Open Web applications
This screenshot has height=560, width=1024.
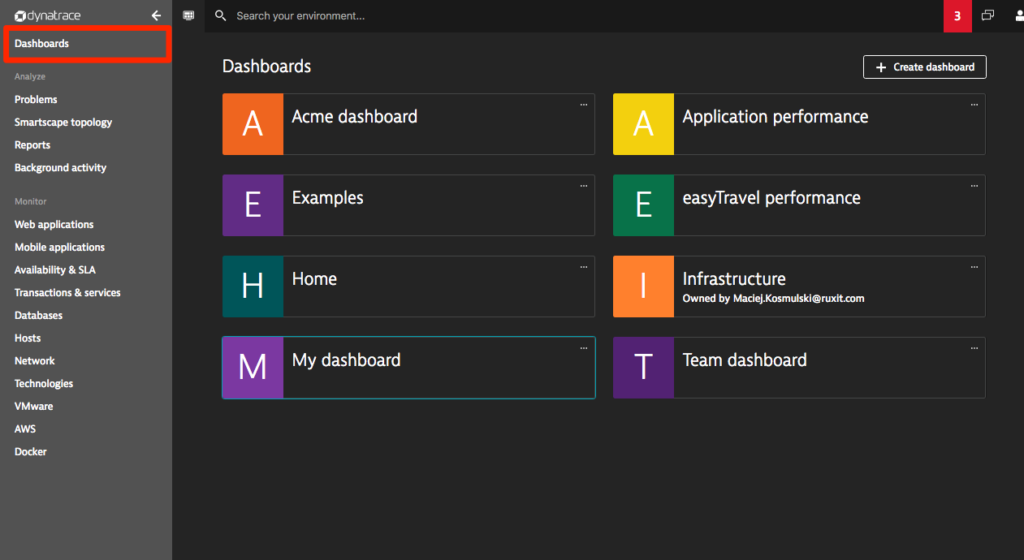(x=54, y=225)
